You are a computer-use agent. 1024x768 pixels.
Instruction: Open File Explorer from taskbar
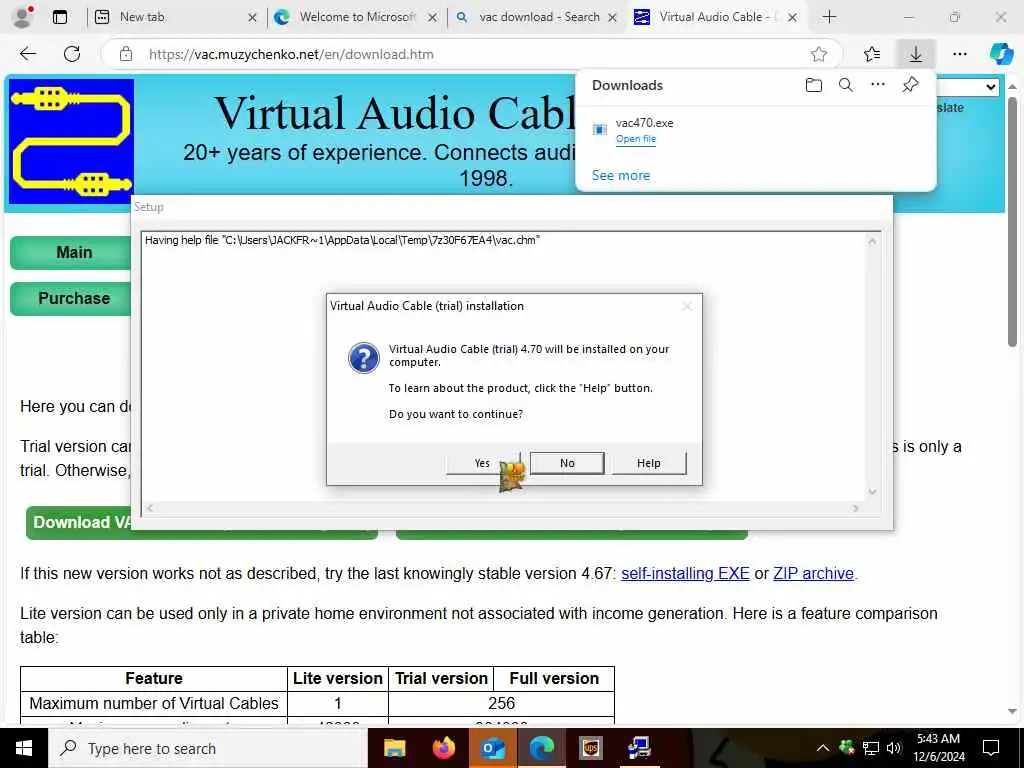394,748
